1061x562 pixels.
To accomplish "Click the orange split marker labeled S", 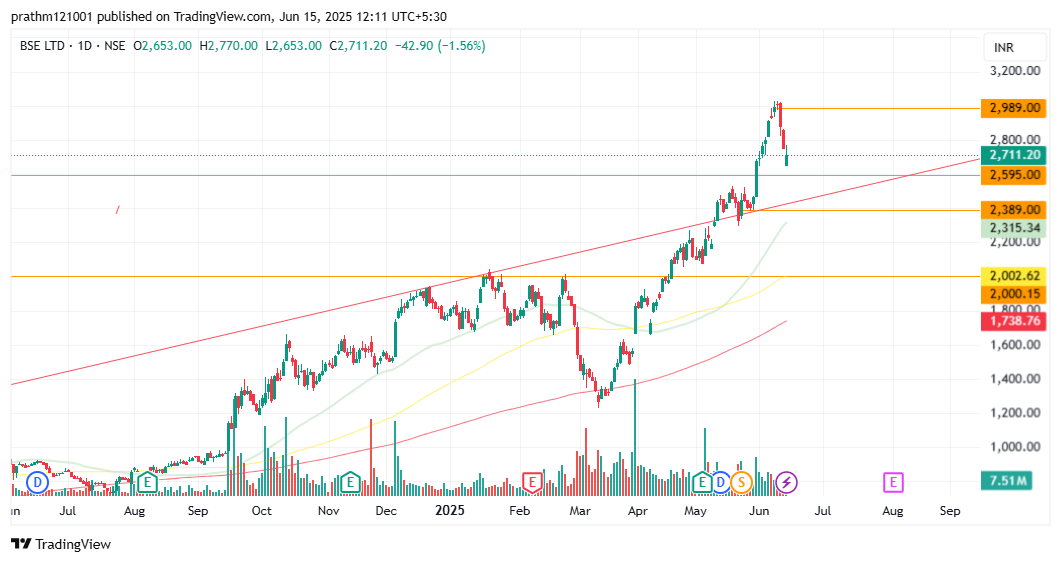I will 742,482.
